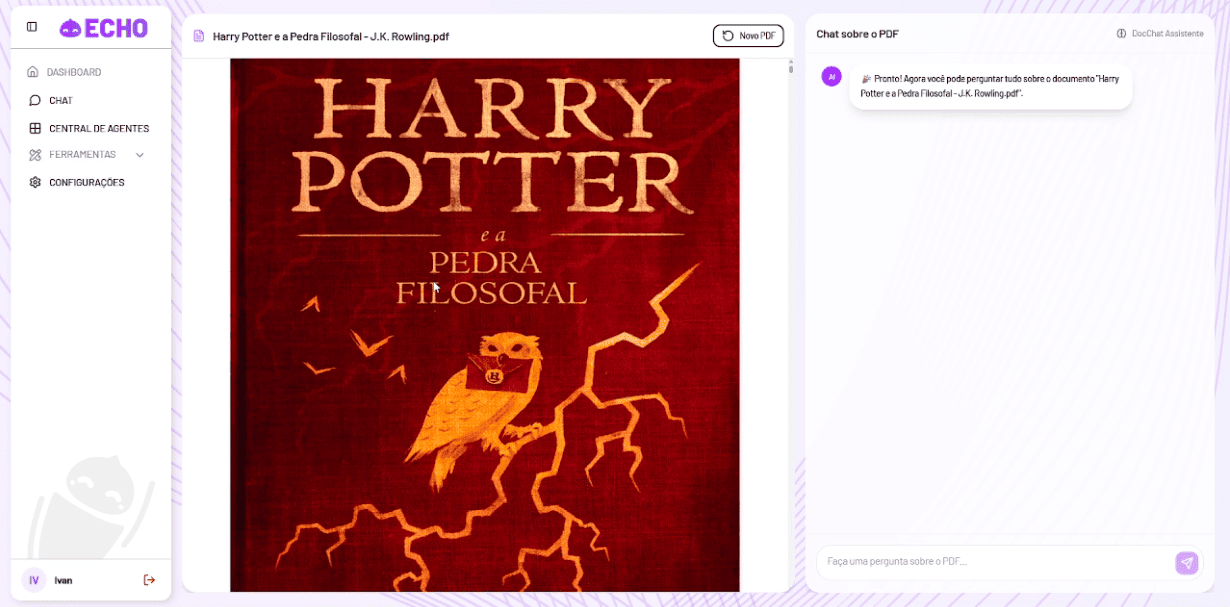Click the Harry Potter cover page

[x=485, y=325]
